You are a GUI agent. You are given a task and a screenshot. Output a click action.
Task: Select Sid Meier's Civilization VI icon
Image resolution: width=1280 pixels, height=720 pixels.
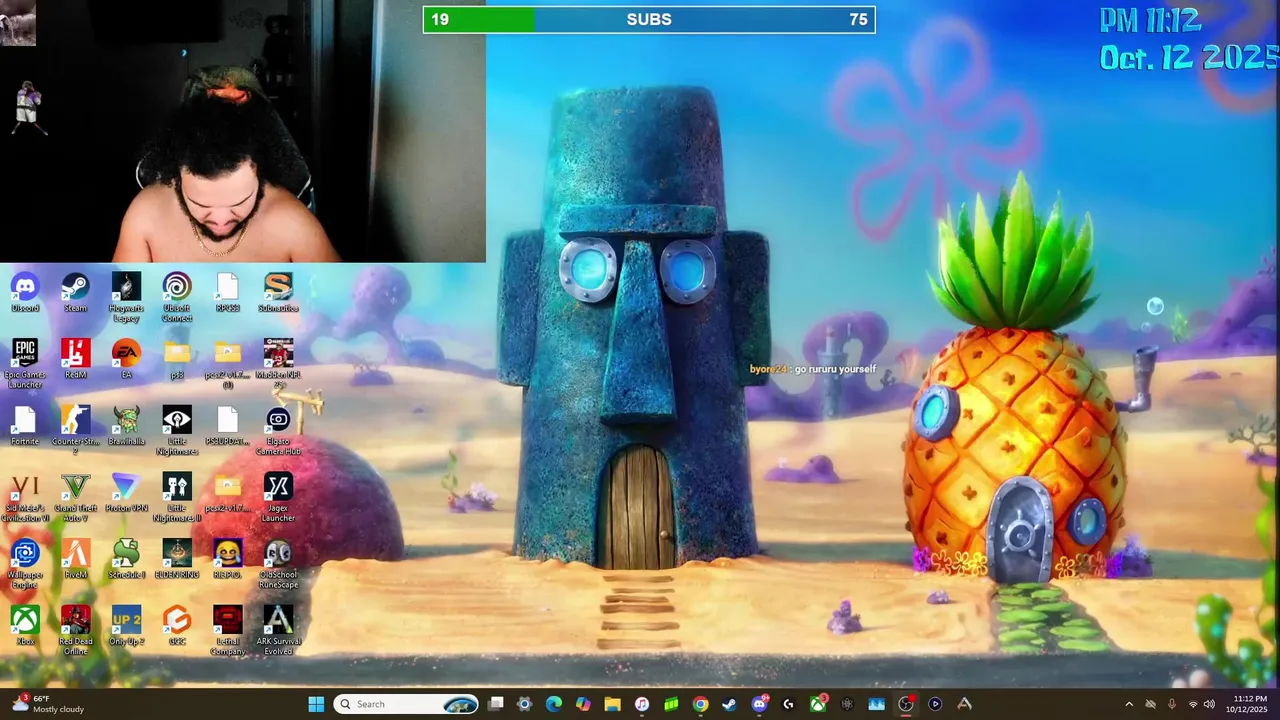[x=25, y=497]
